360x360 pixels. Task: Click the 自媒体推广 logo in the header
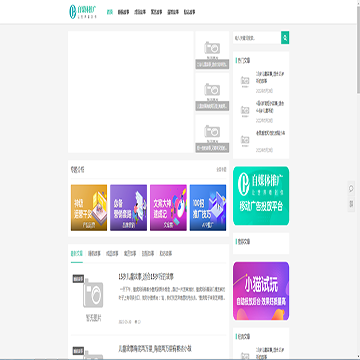pyautogui.click(x=83, y=11)
